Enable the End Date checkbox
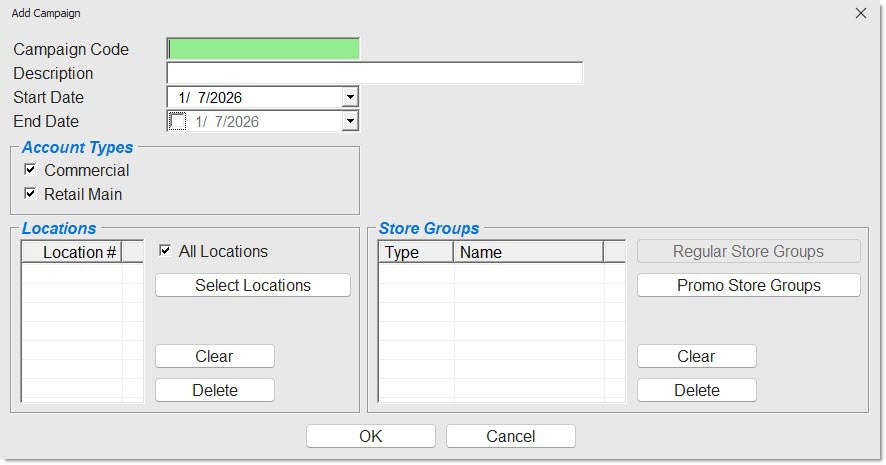 pos(178,122)
